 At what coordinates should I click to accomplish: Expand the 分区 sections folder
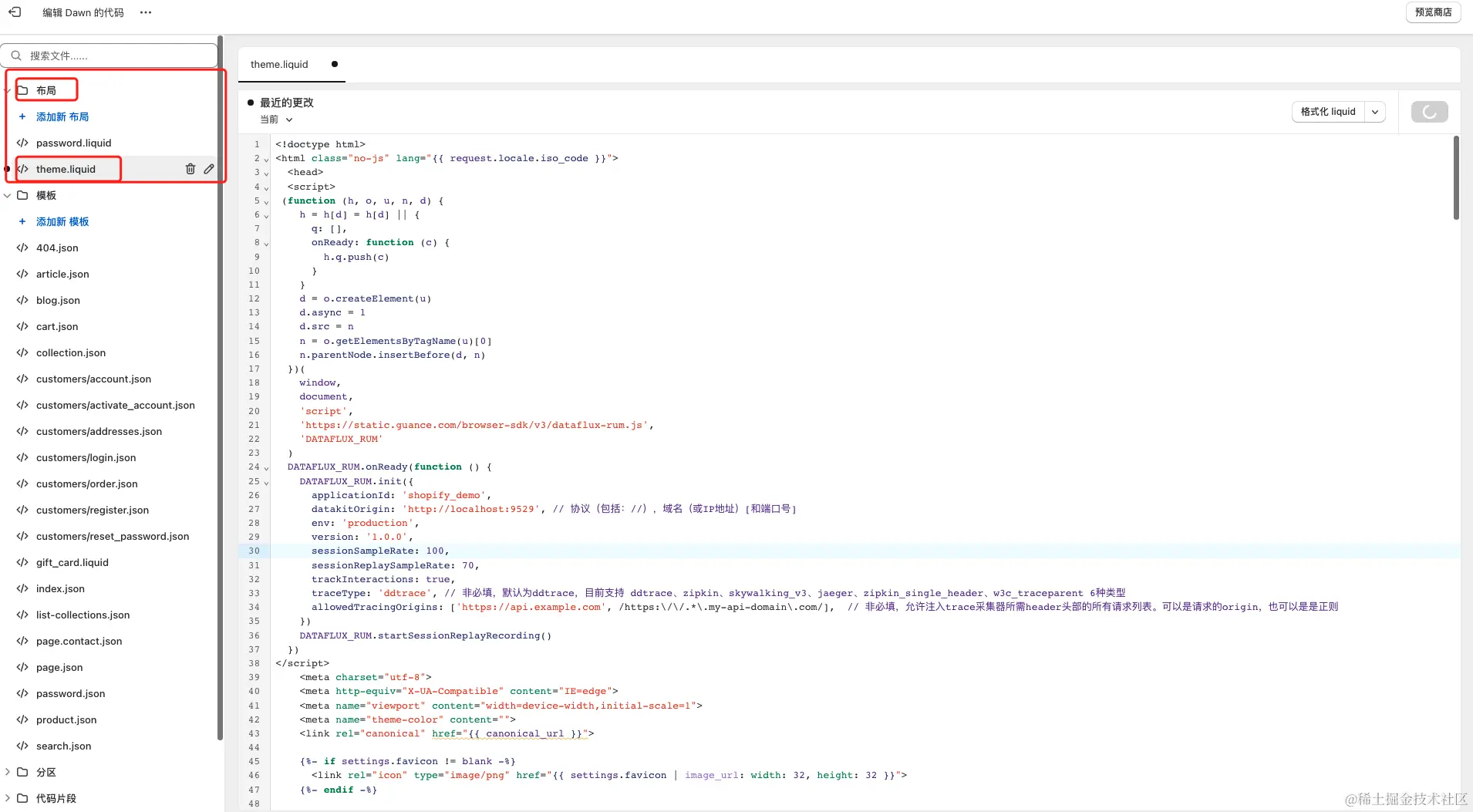(7, 772)
